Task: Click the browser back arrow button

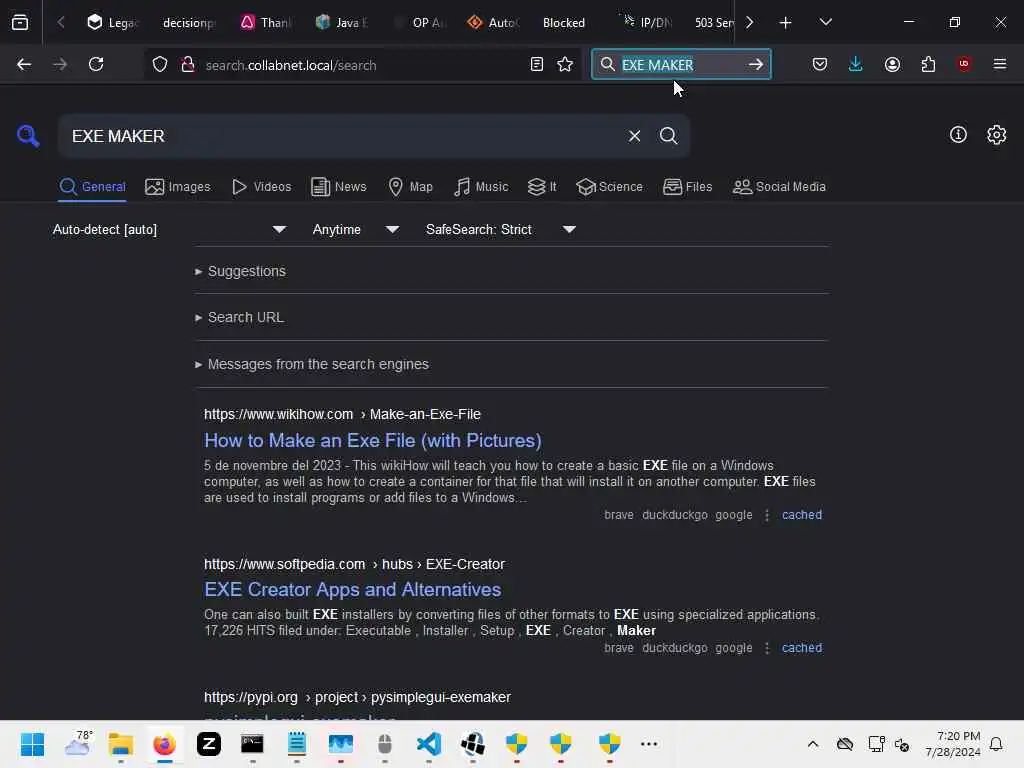Action: [24, 64]
